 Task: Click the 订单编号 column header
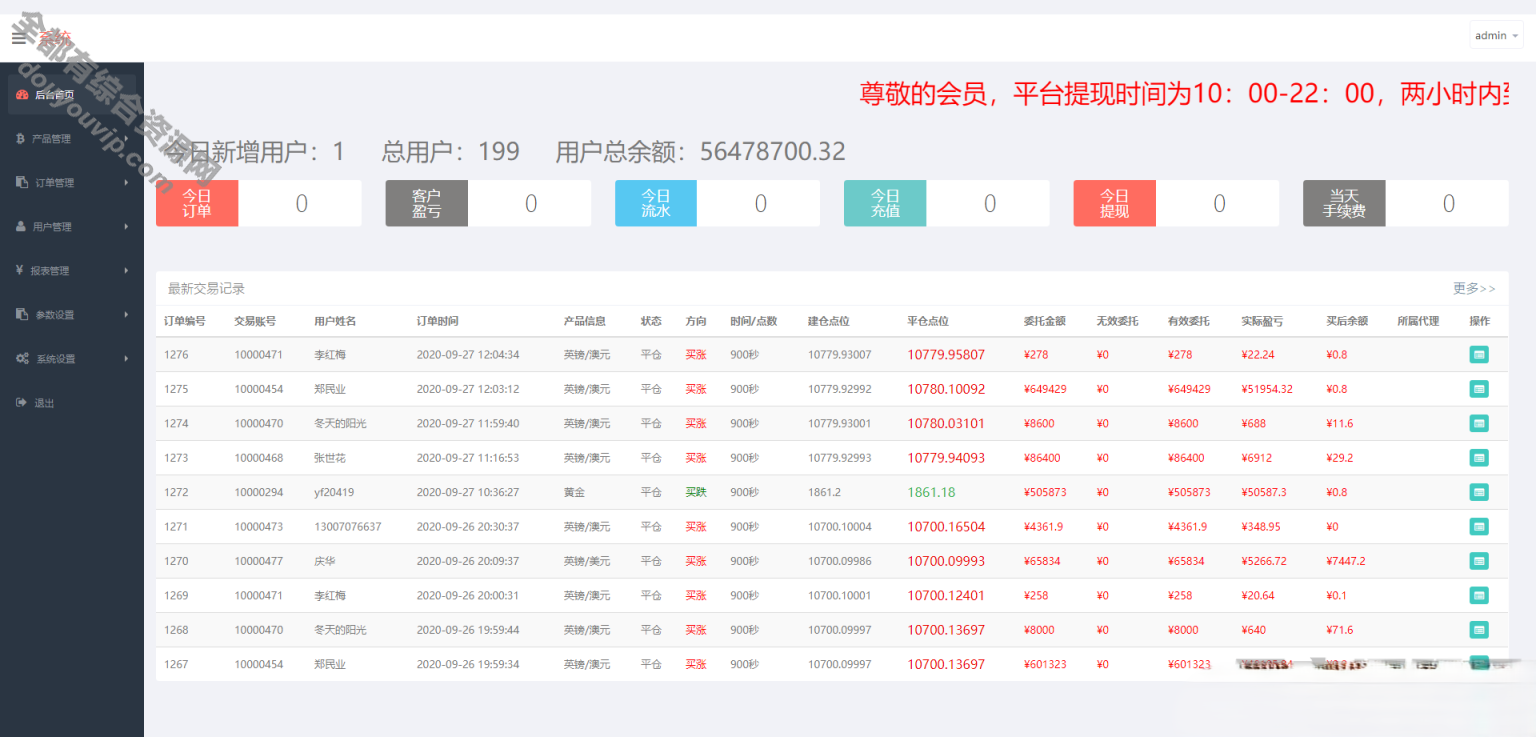click(x=185, y=321)
